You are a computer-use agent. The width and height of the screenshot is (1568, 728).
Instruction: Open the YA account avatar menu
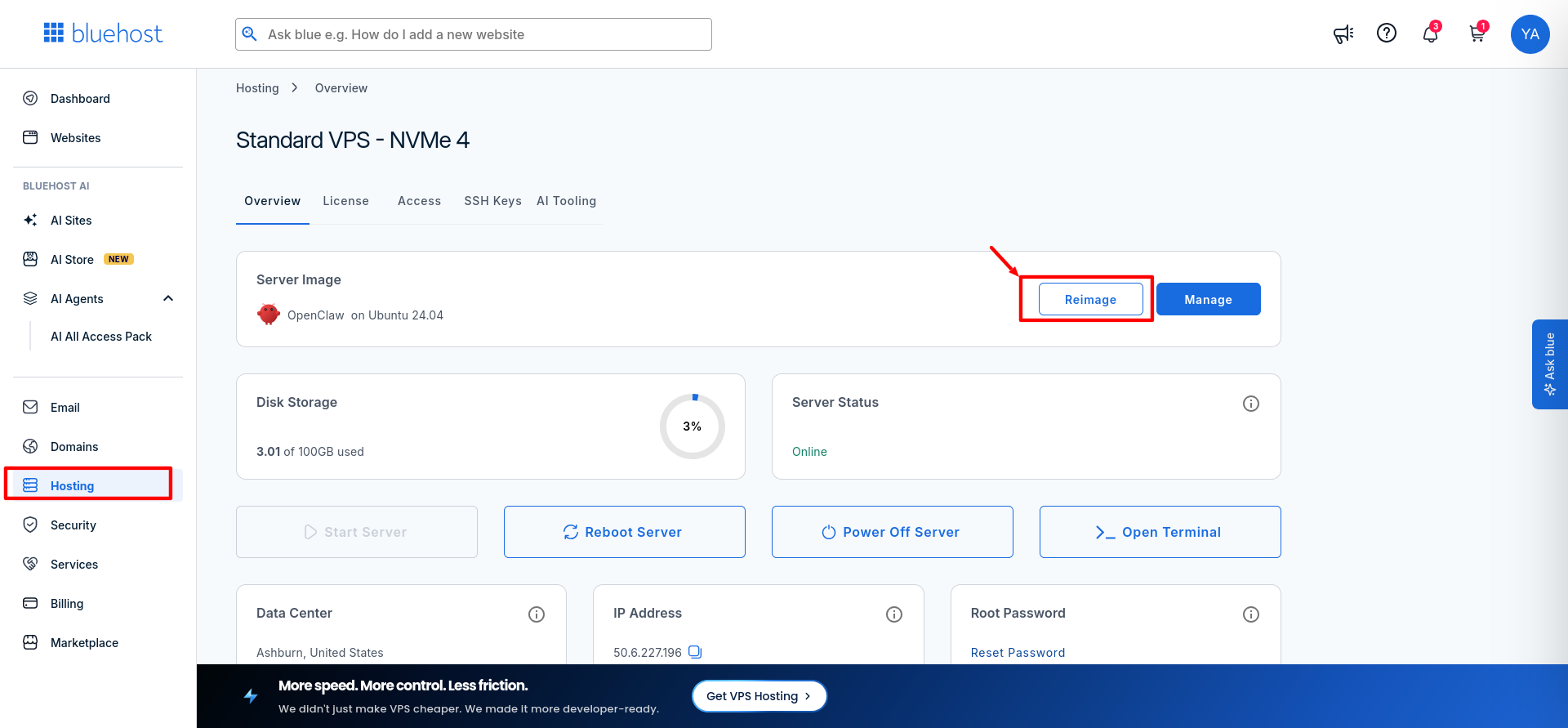pos(1530,34)
